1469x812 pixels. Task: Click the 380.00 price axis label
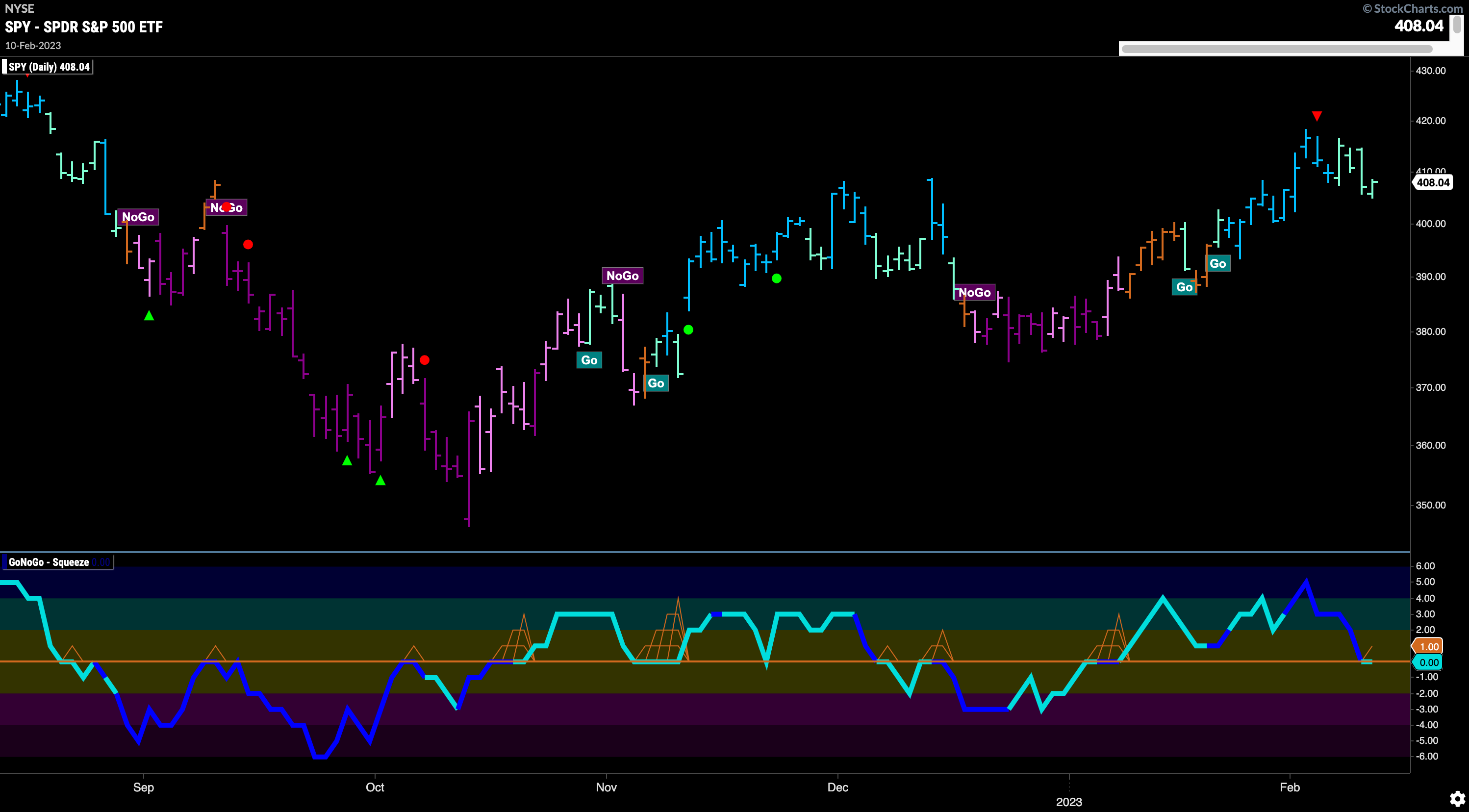tap(1431, 331)
